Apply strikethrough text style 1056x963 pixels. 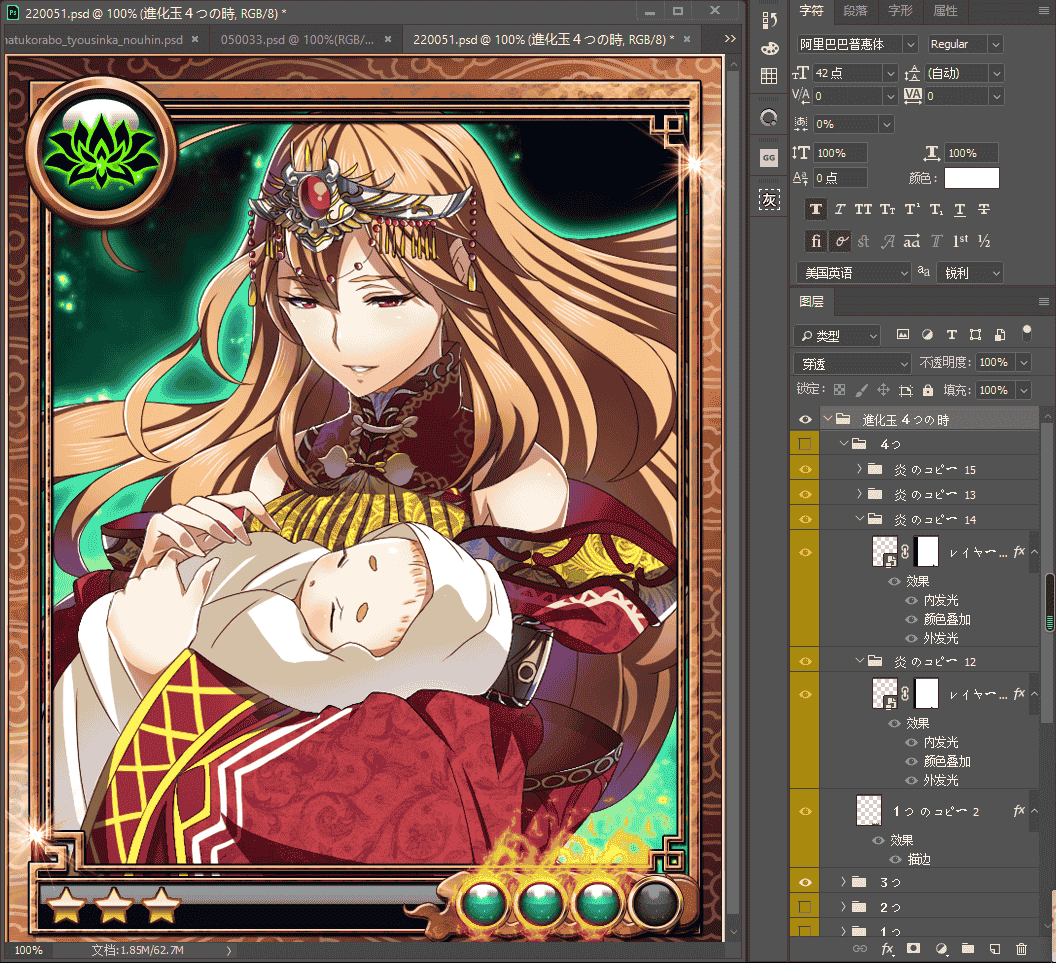point(984,209)
